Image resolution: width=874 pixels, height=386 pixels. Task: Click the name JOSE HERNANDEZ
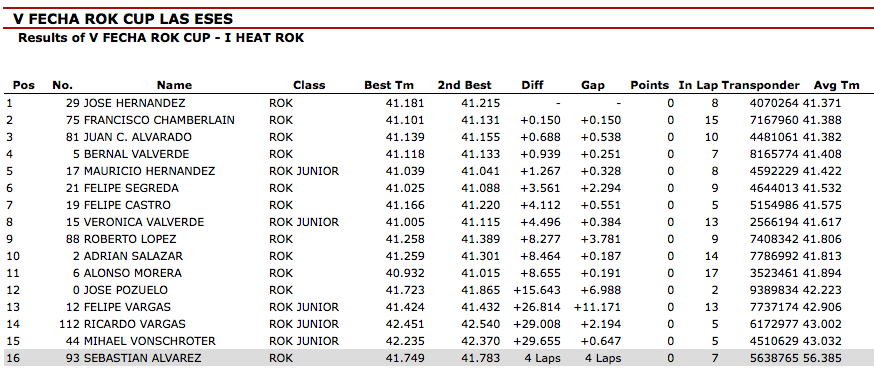click(134, 103)
